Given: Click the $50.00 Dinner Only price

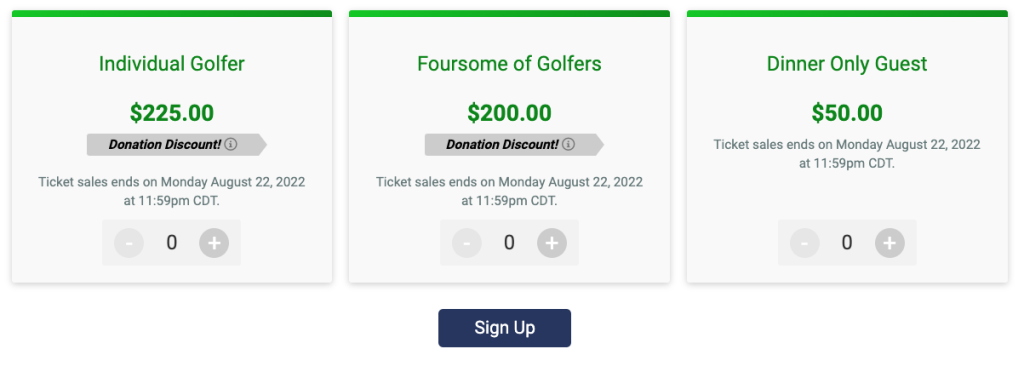Looking at the screenshot, I should coord(847,113).
